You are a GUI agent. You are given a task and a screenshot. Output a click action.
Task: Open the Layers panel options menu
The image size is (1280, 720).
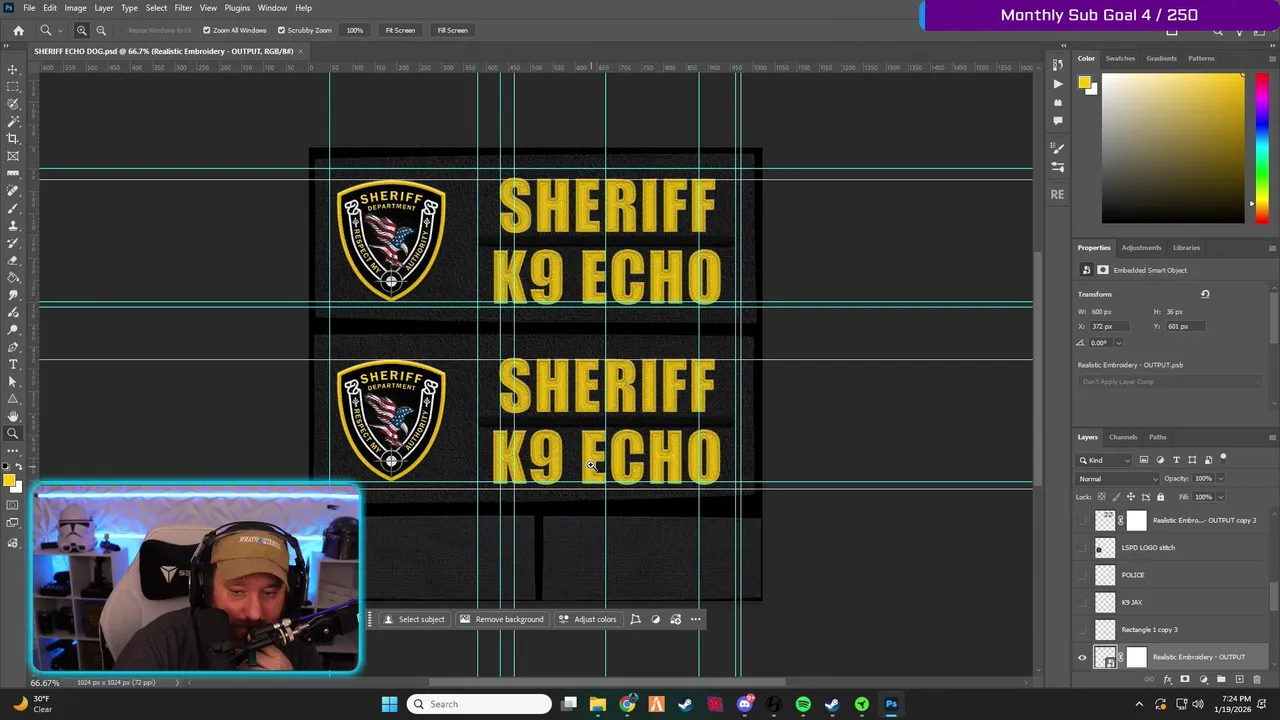(x=1272, y=437)
